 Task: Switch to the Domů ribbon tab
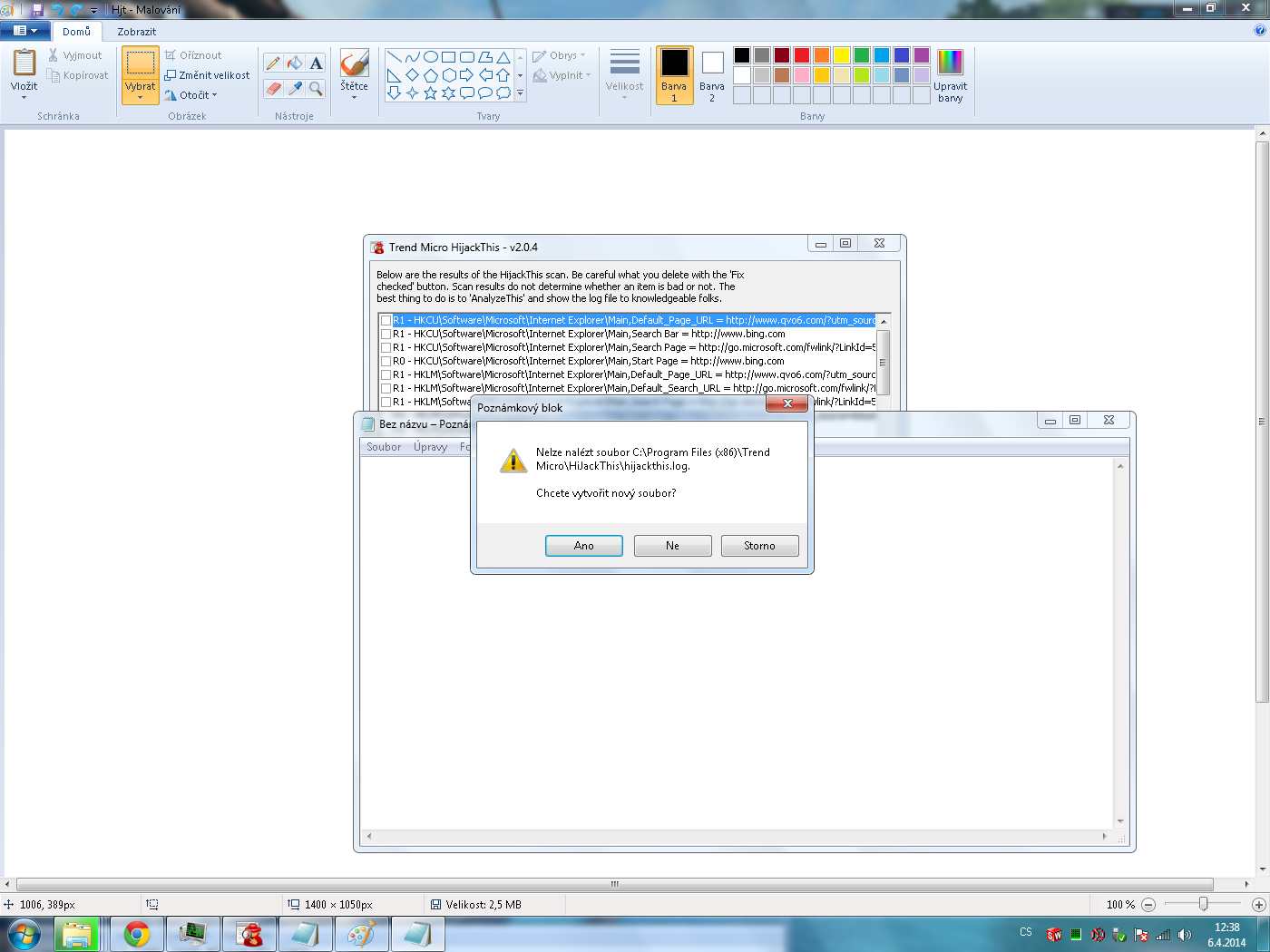coord(77,32)
